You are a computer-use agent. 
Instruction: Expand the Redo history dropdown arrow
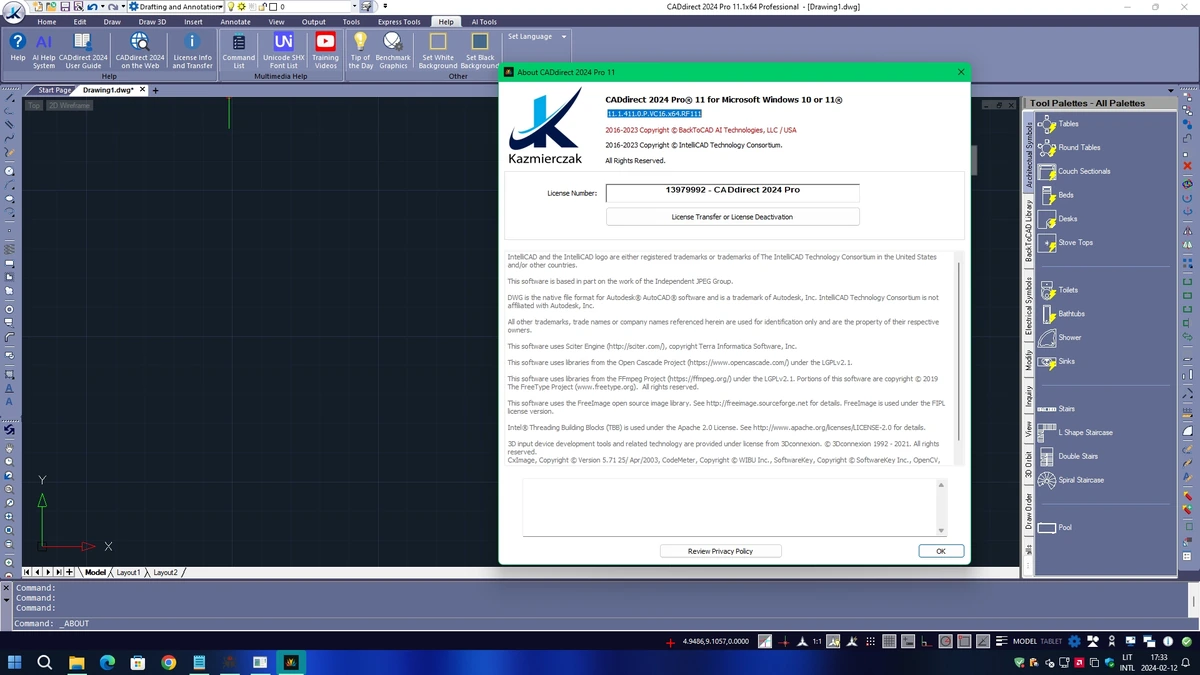click(122, 7)
